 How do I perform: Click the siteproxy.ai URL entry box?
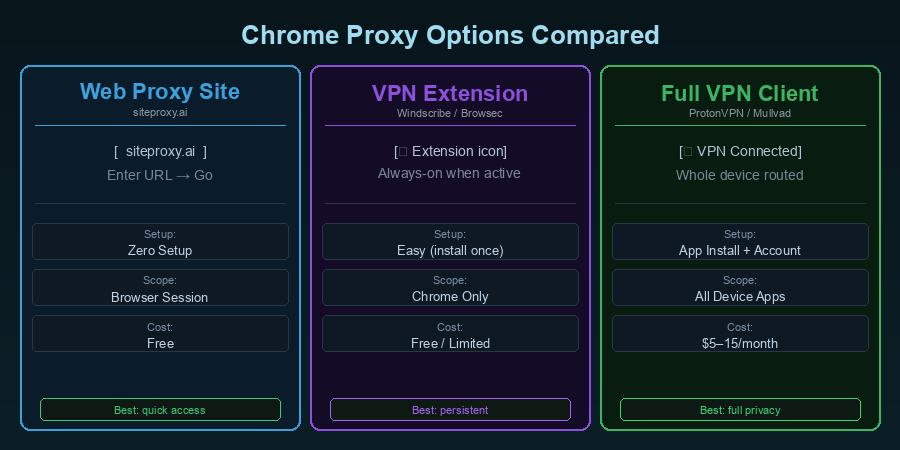tap(160, 151)
